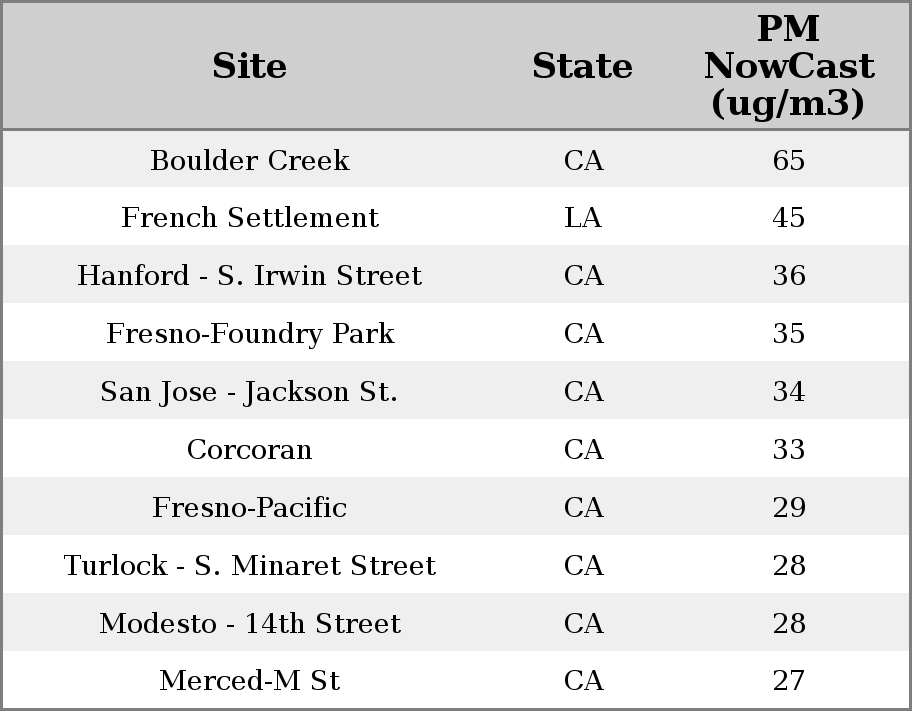Click the LA state cell
The height and width of the screenshot is (711, 912).
[x=583, y=218]
